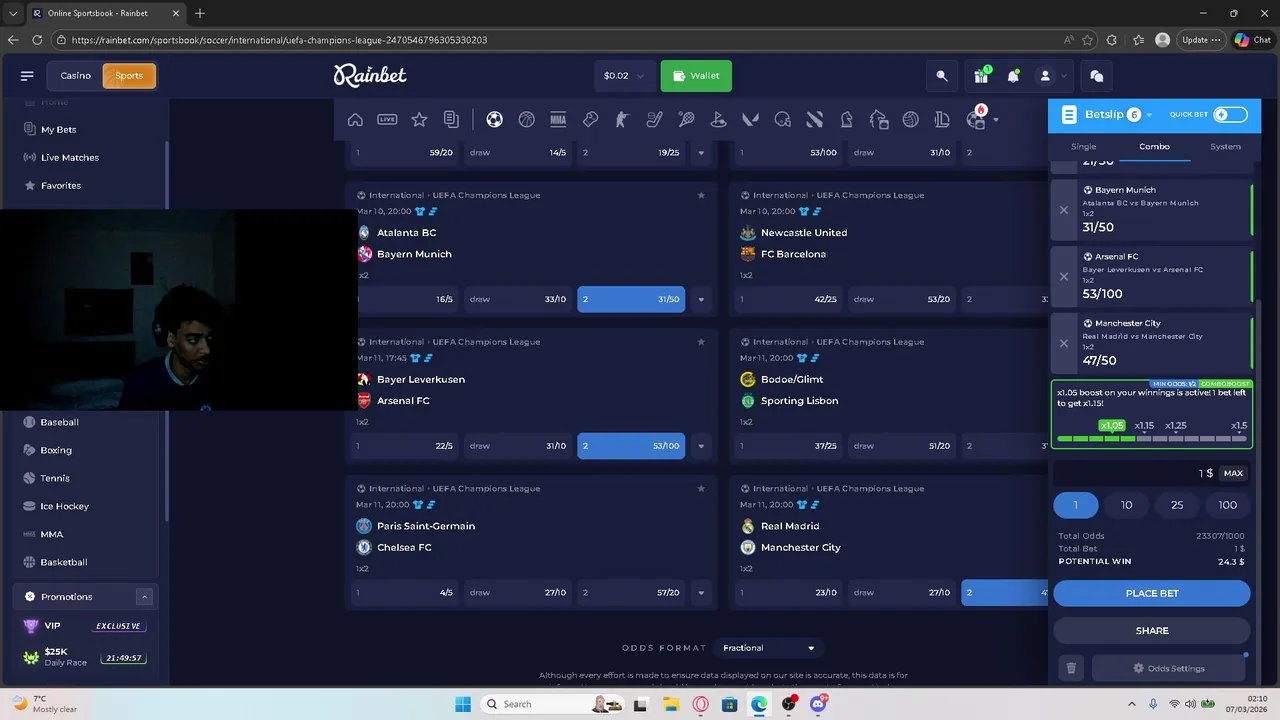1280x720 pixels.
Task: Open the LIVE events icon
Action: tap(387, 120)
